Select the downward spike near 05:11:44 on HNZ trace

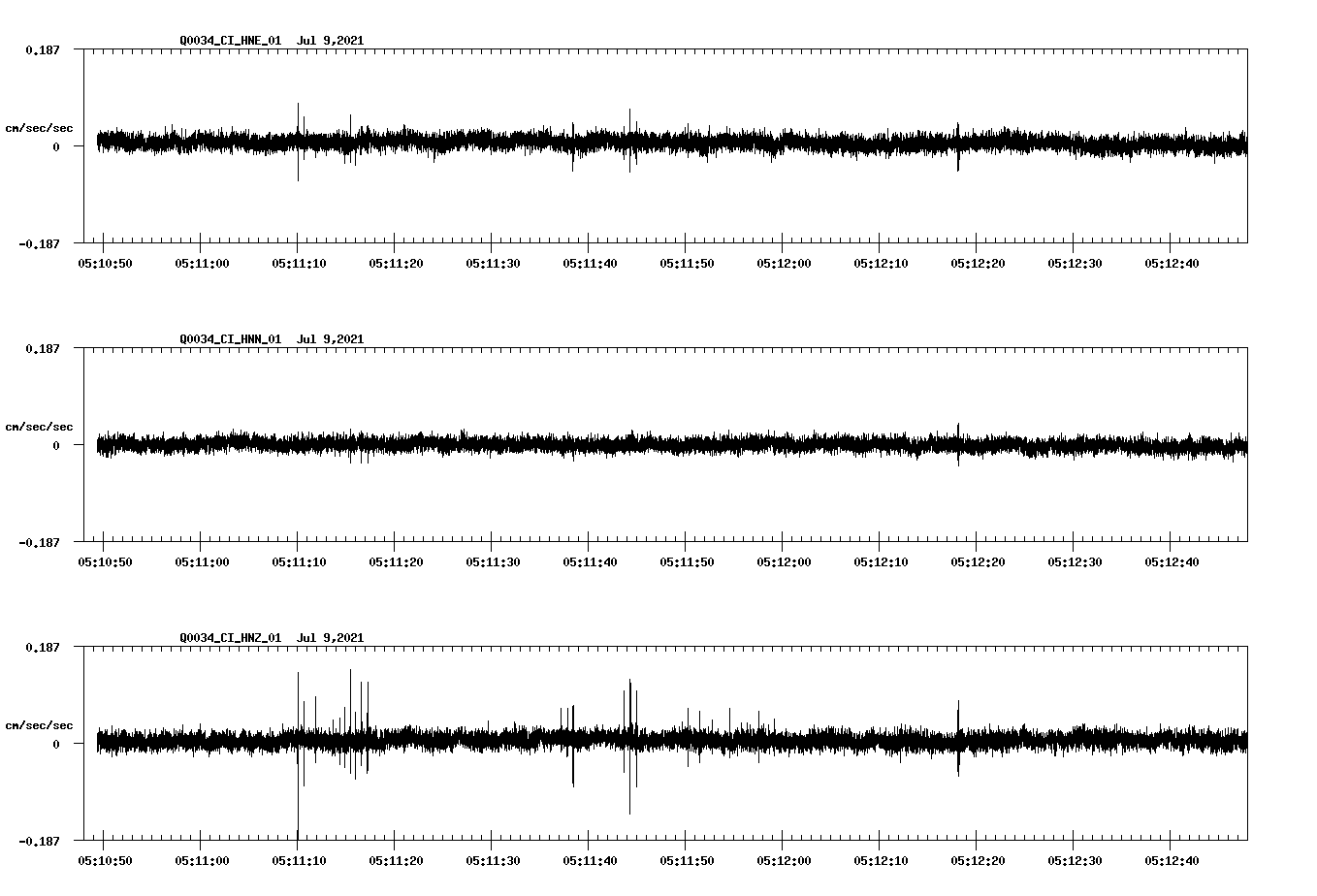pos(630,785)
